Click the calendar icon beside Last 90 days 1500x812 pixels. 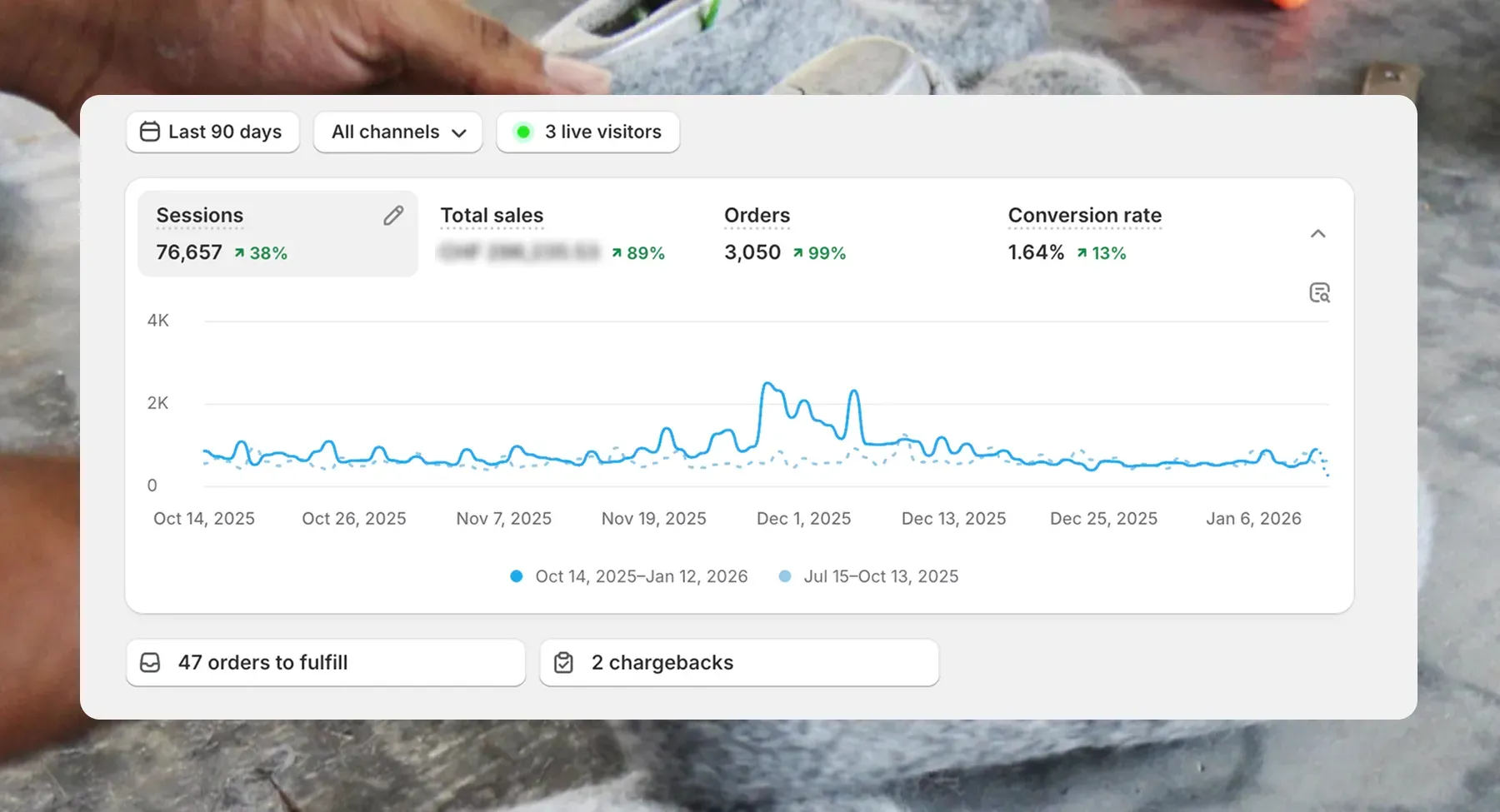tap(150, 132)
